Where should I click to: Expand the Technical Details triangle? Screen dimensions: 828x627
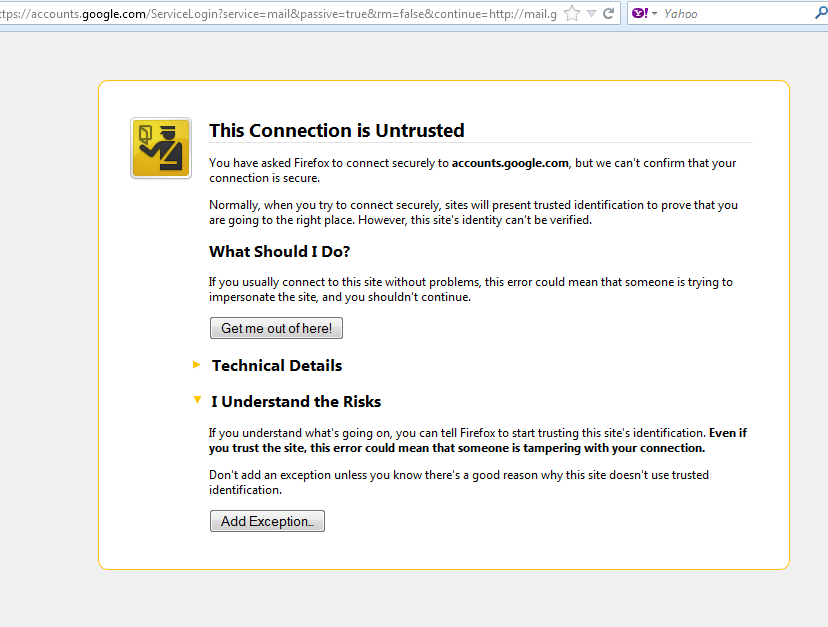click(x=197, y=365)
